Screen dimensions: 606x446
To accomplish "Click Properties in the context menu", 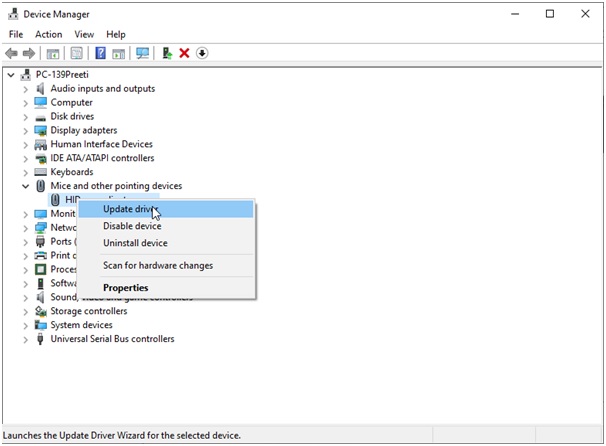I will (x=125, y=288).
